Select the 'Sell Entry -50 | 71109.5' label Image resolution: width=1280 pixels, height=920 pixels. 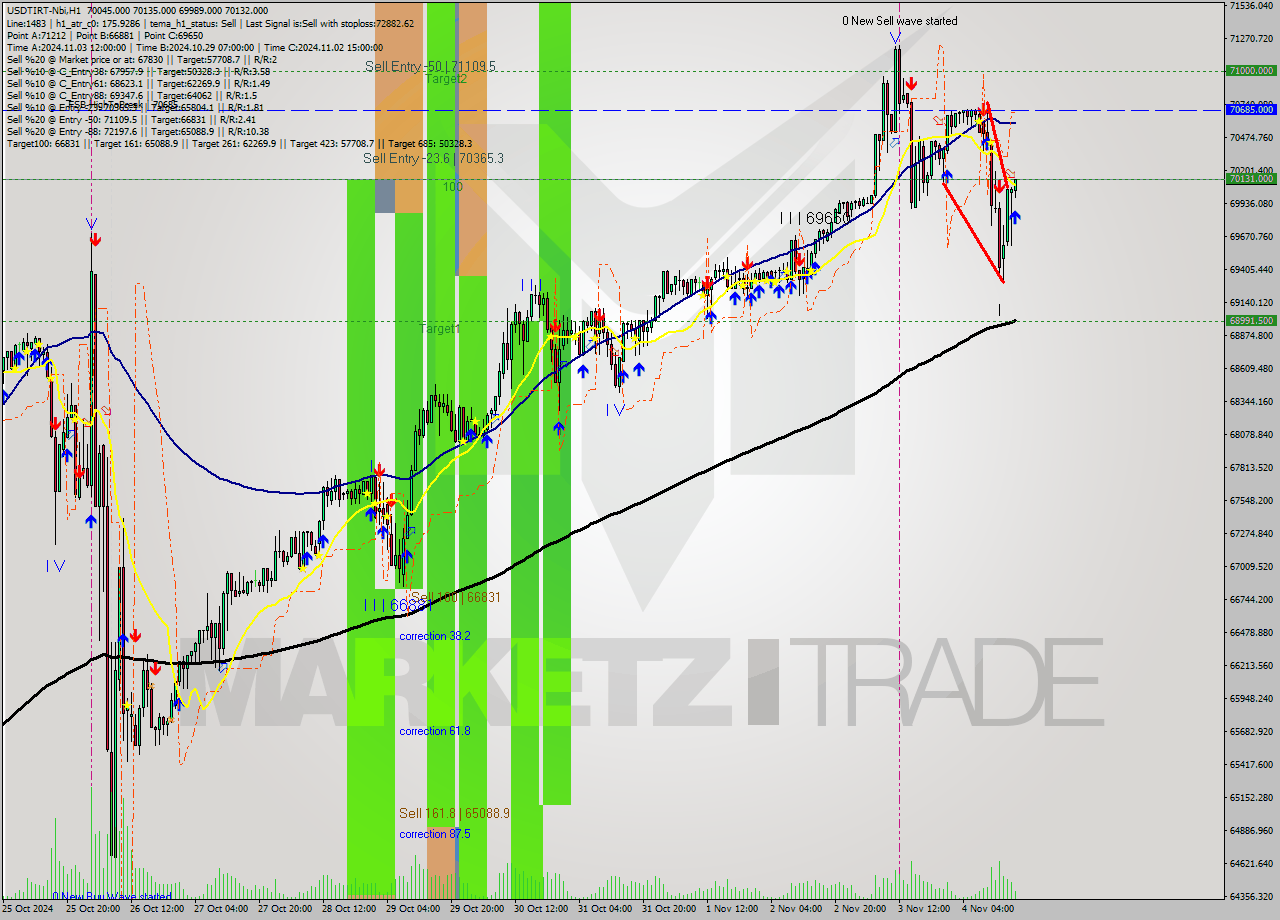coord(430,66)
